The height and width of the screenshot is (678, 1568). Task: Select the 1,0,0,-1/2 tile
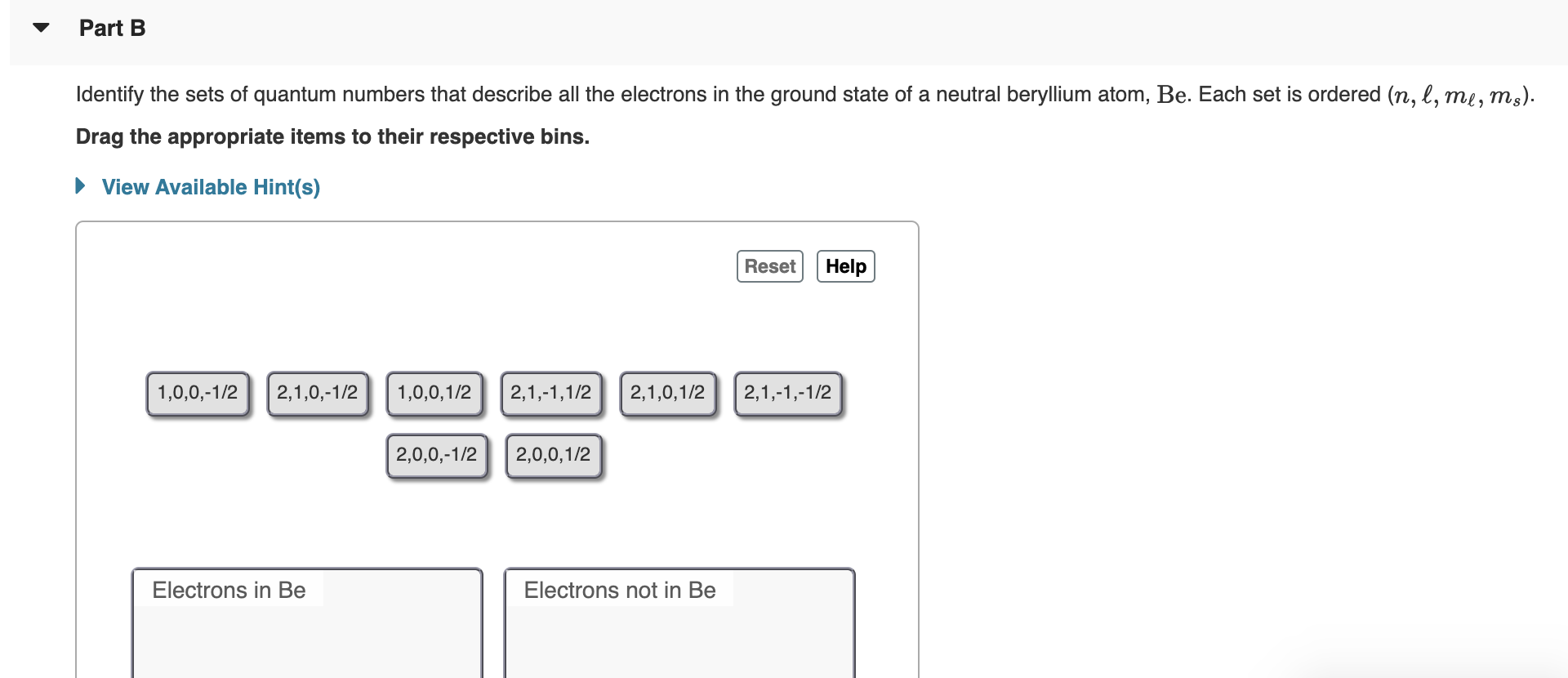(x=198, y=392)
